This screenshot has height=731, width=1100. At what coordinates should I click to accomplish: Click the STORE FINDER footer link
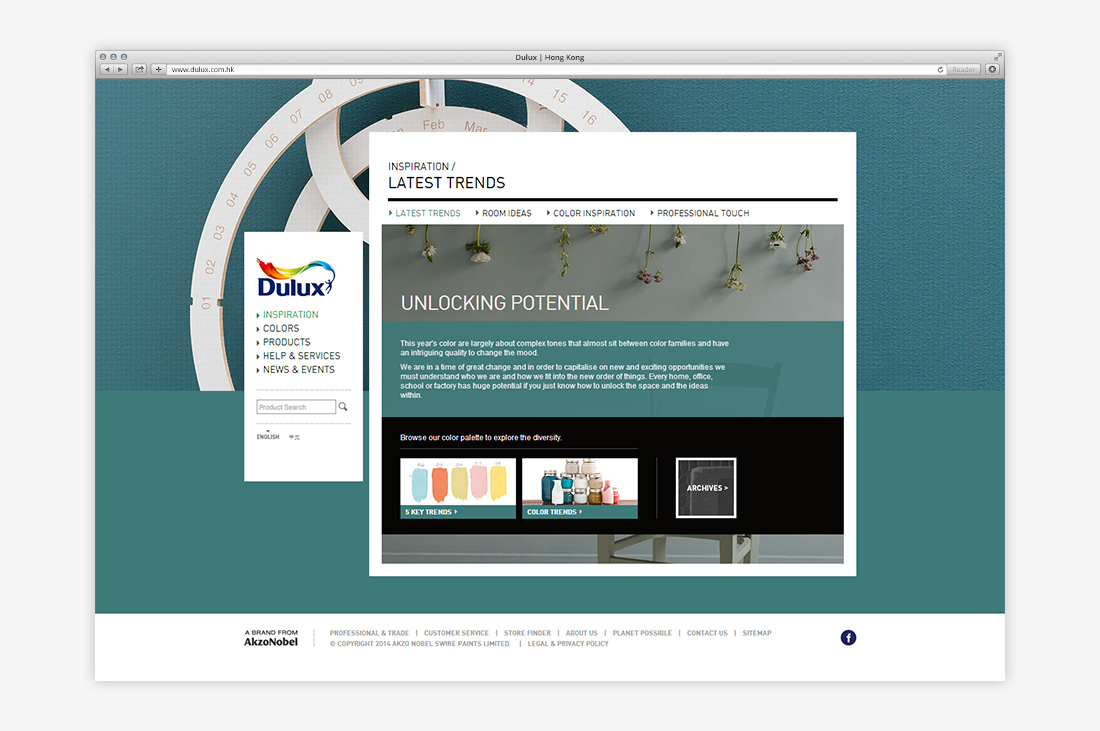click(527, 632)
